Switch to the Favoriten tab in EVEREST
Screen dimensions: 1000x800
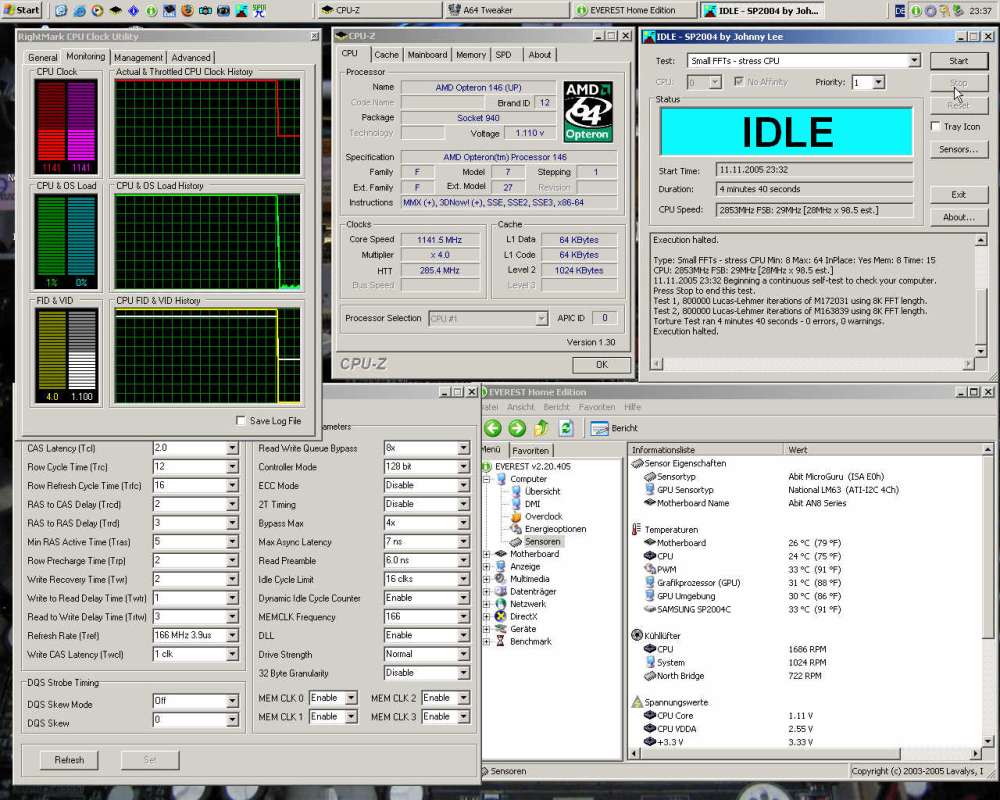click(530, 450)
